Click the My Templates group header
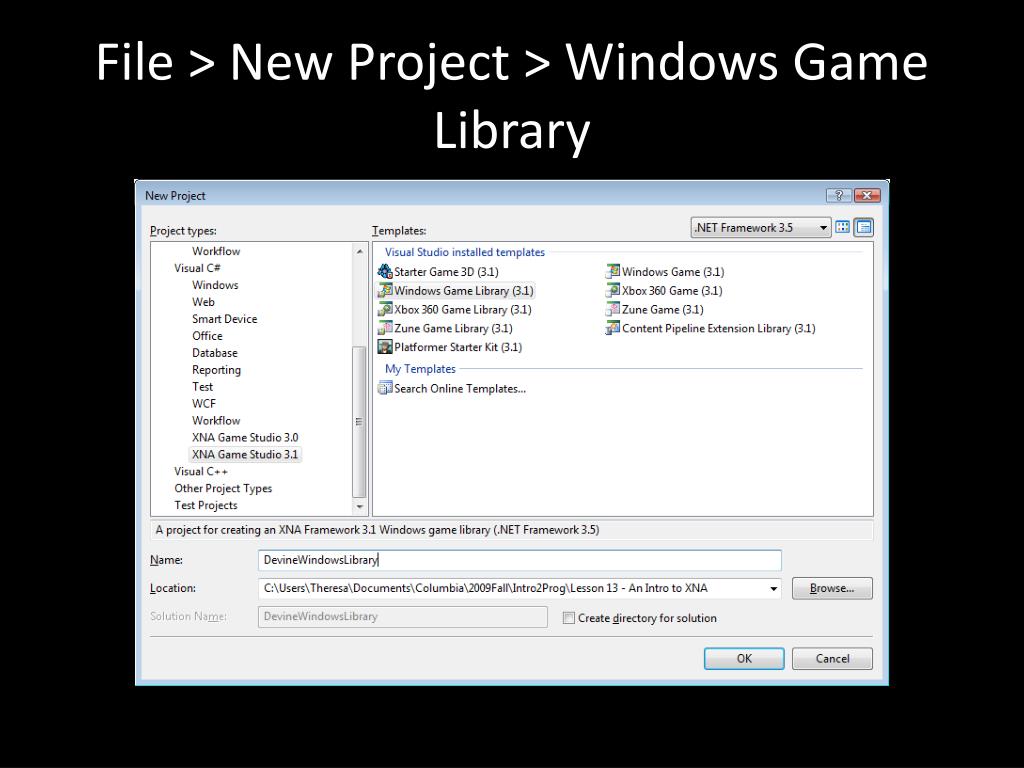 point(420,369)
